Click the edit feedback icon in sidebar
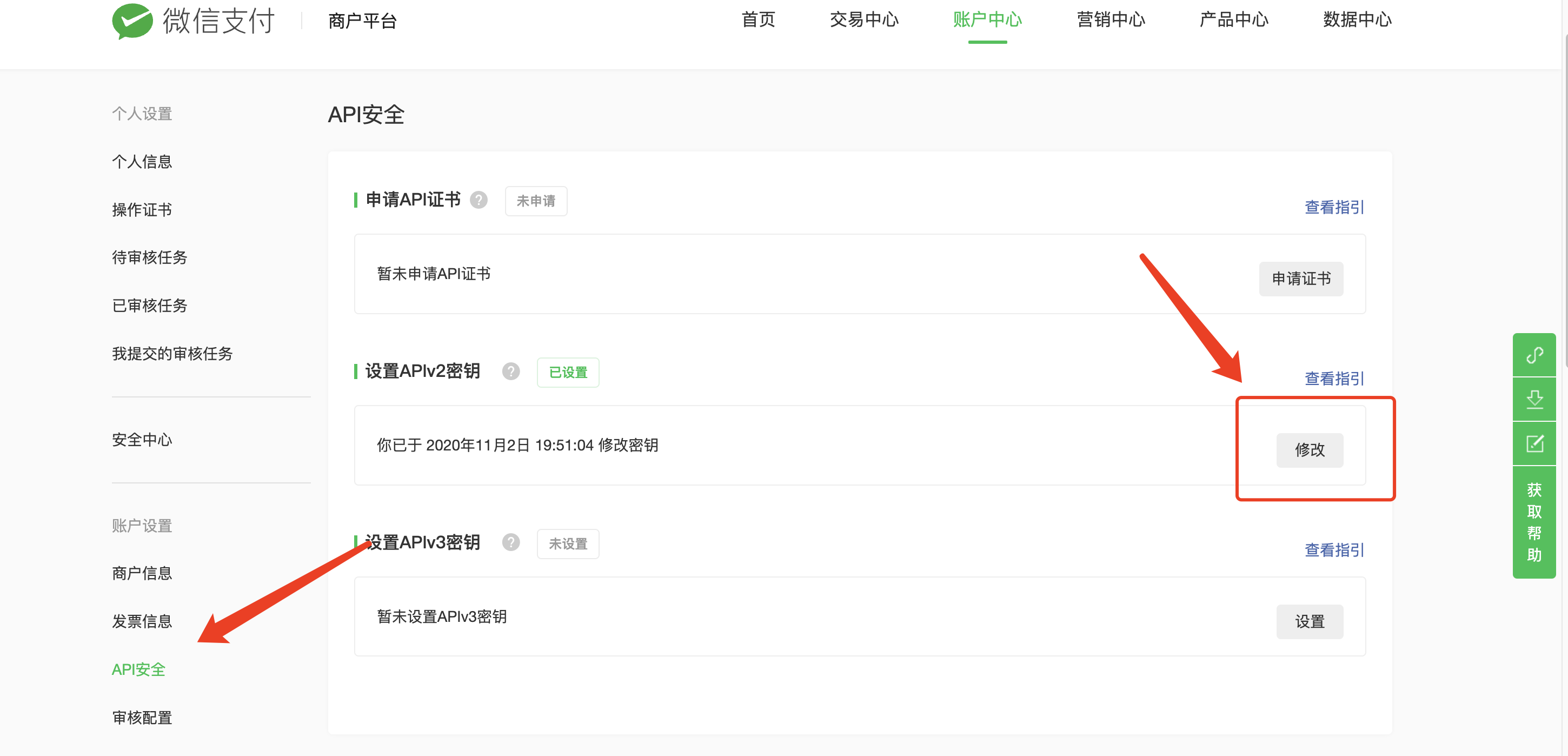Image resolution: width=1568 pixels, height=756 pixels. [1534, 444]
